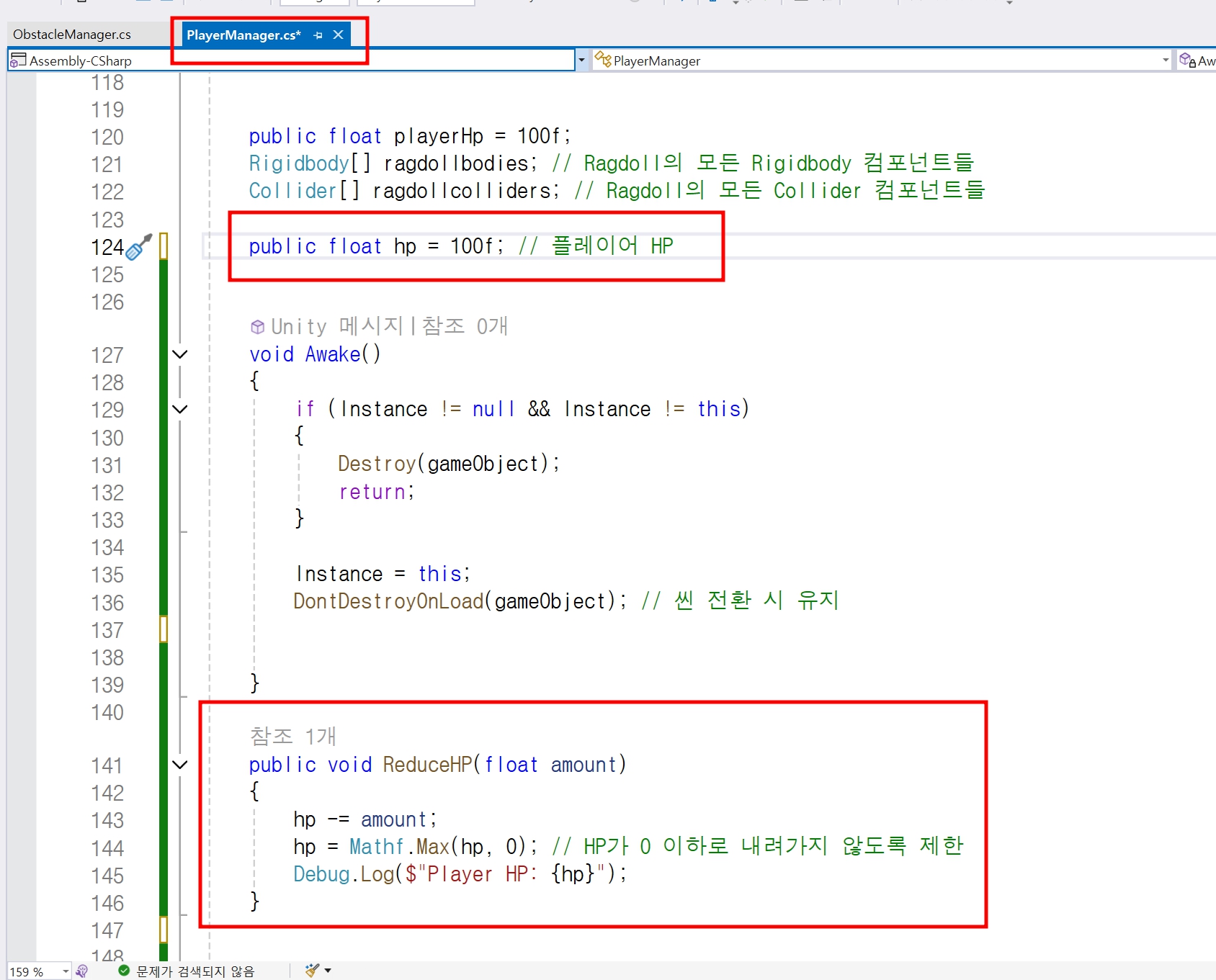Click the '참조 0개' CodeLens link

pyautogui.click(x=465, y=326)
